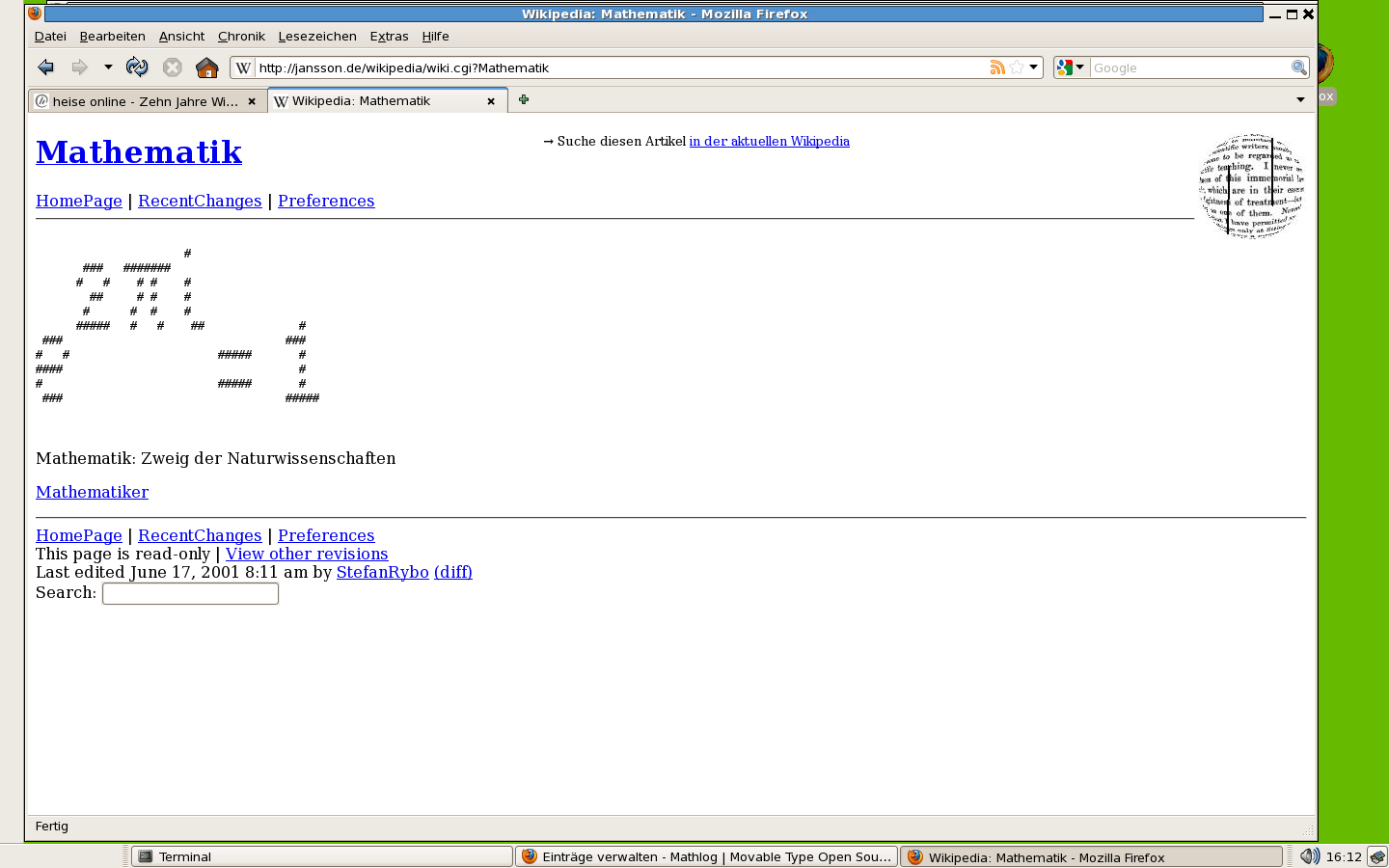Expand the URL bar history dropdown
The height and width of the screenshot is (868, 1389).
click(x=1033, y=68)
